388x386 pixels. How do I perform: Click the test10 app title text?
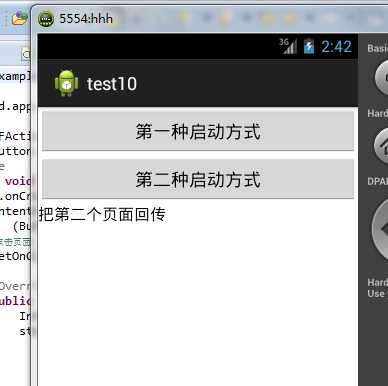112,84
